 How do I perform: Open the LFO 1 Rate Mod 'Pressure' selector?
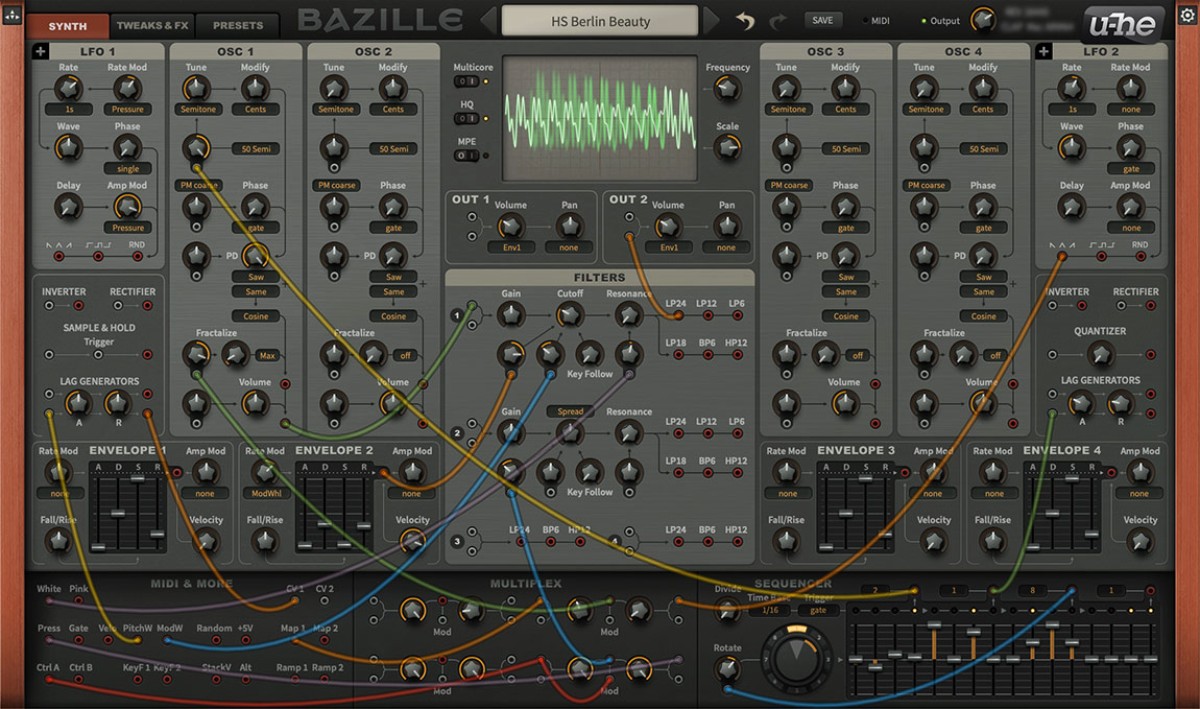(128, 109)
